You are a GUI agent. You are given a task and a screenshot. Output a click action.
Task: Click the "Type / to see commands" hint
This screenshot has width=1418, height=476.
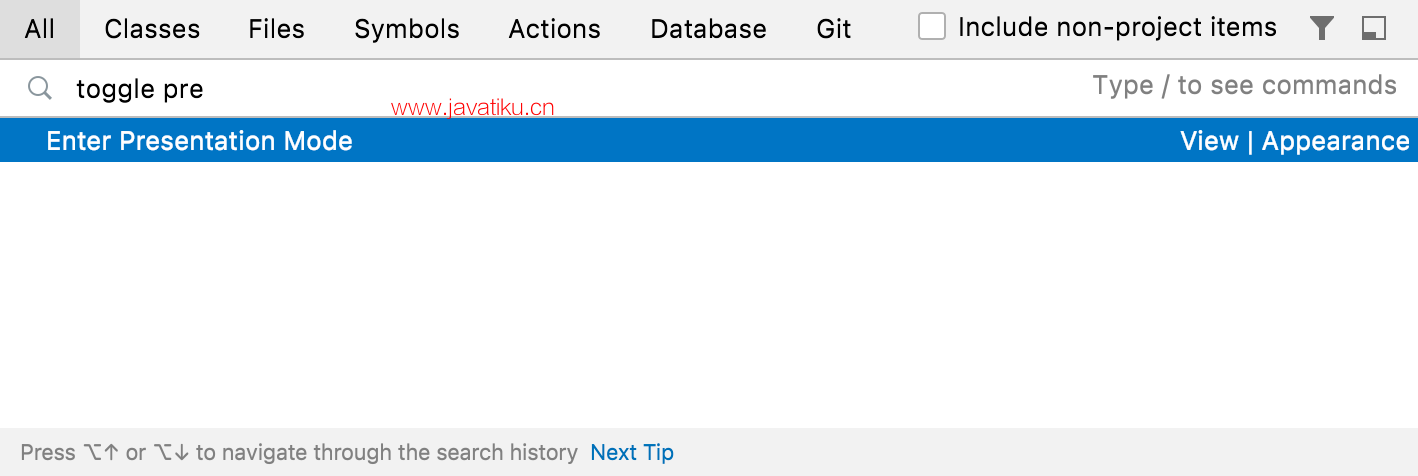click(1245, 85)
